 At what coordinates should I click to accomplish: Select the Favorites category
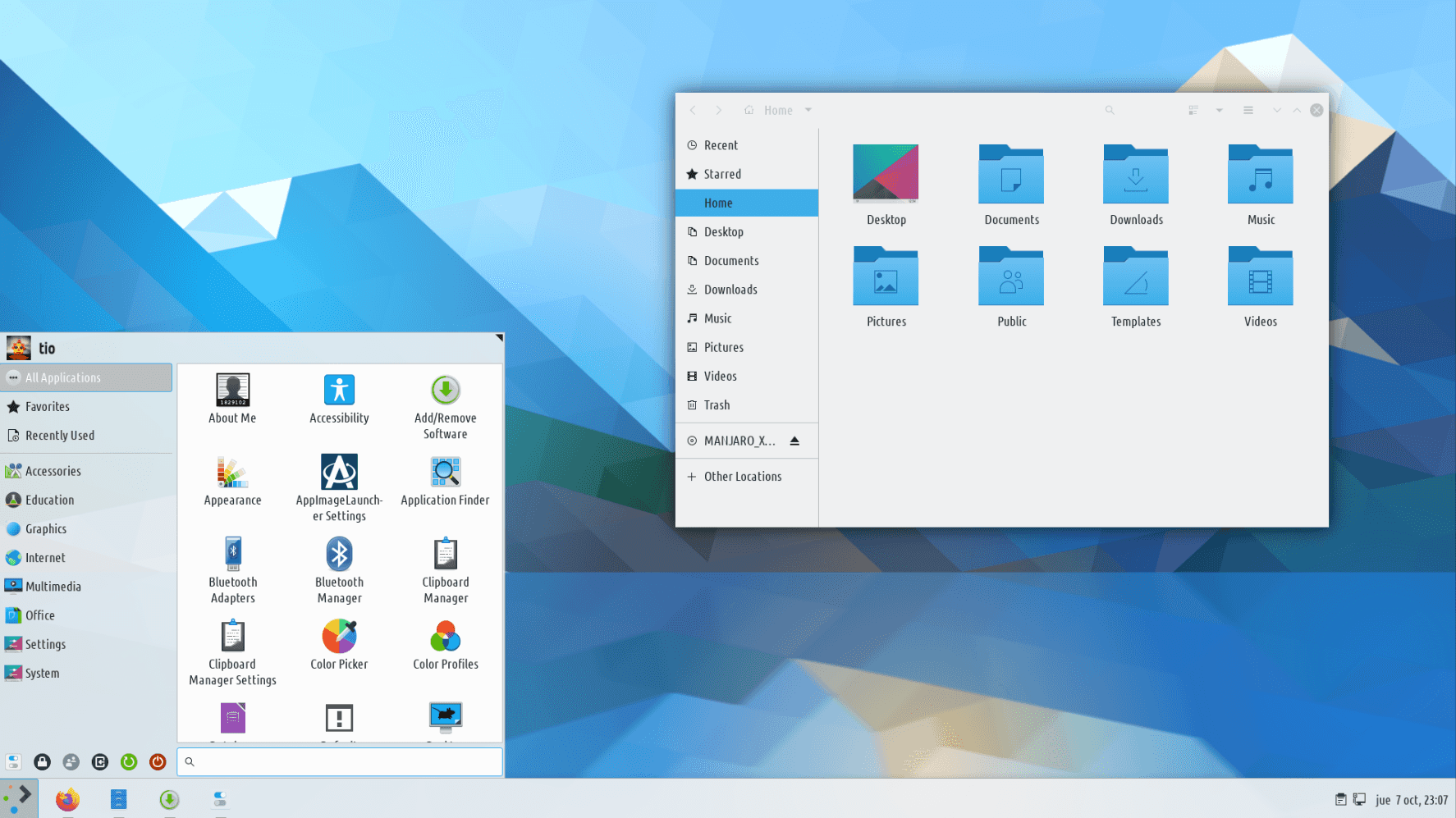point(47,407)
